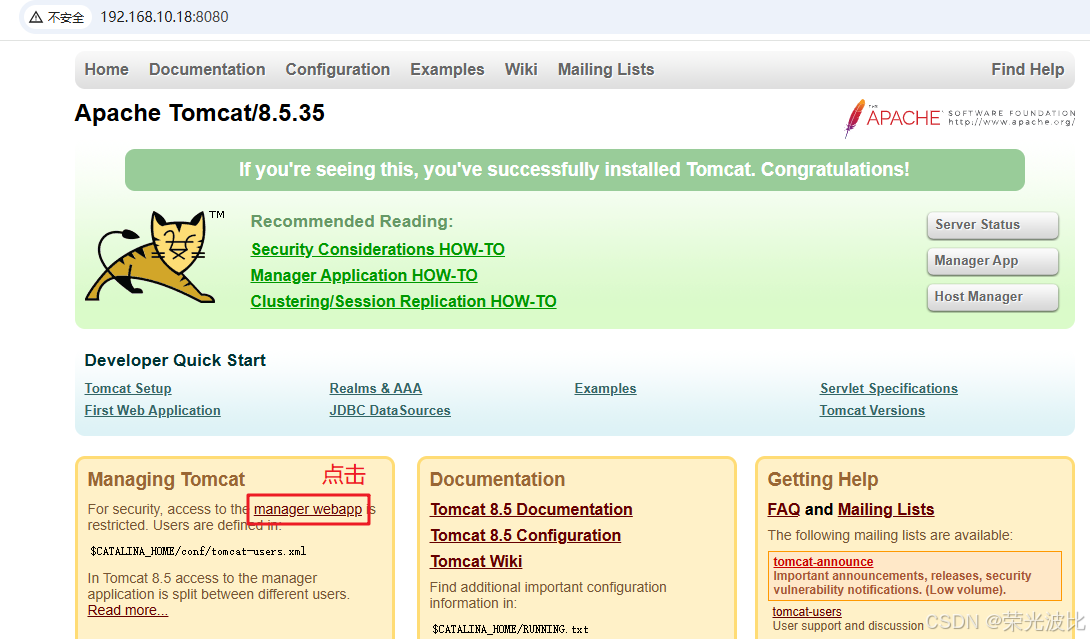
Task: Open the Realms & AAA link
Action: (375, 389)
